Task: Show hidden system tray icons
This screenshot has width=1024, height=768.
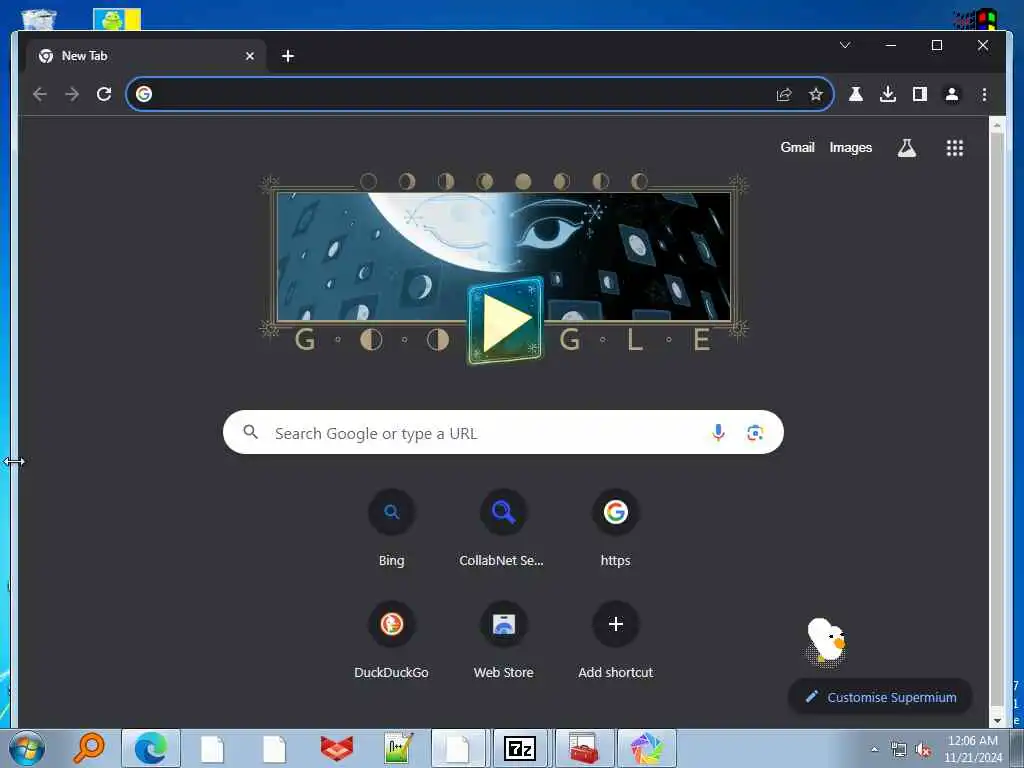Action: point(874,749)
